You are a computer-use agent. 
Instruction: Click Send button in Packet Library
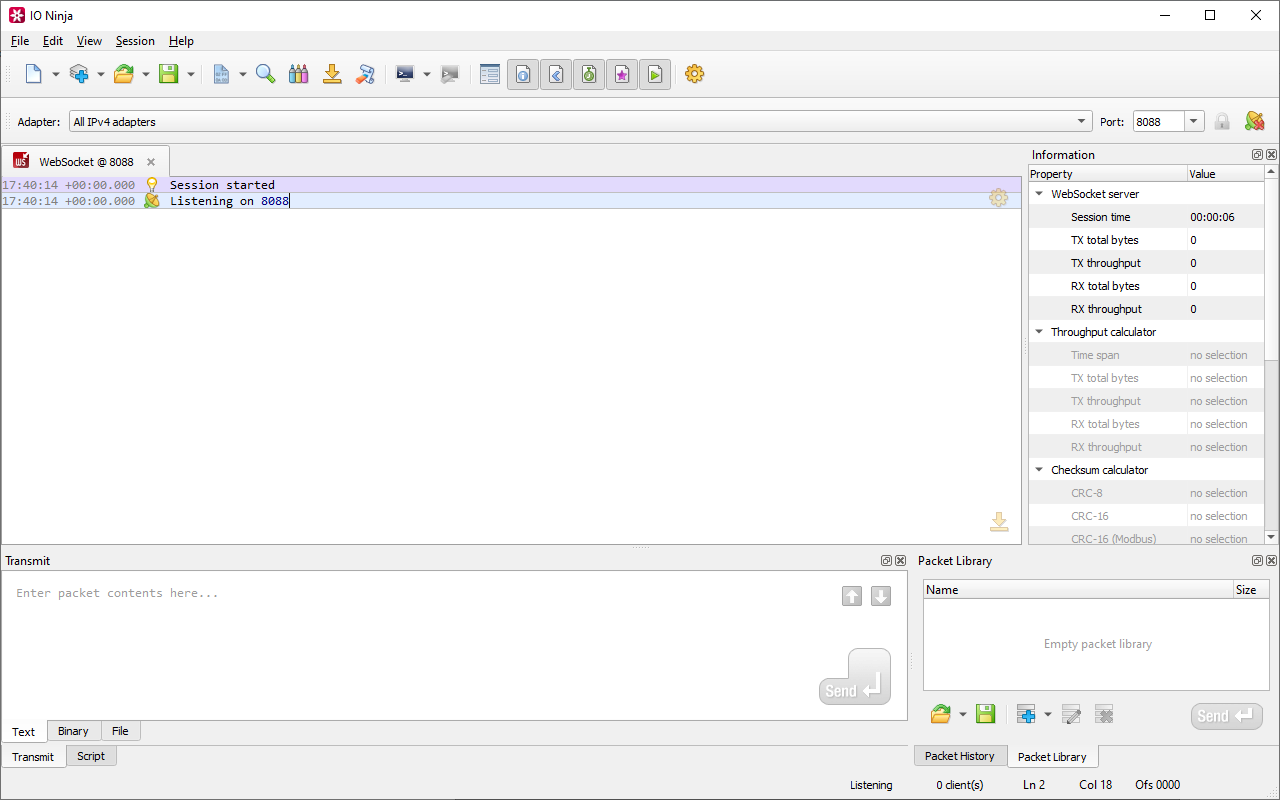click(x=1227, y=716)
